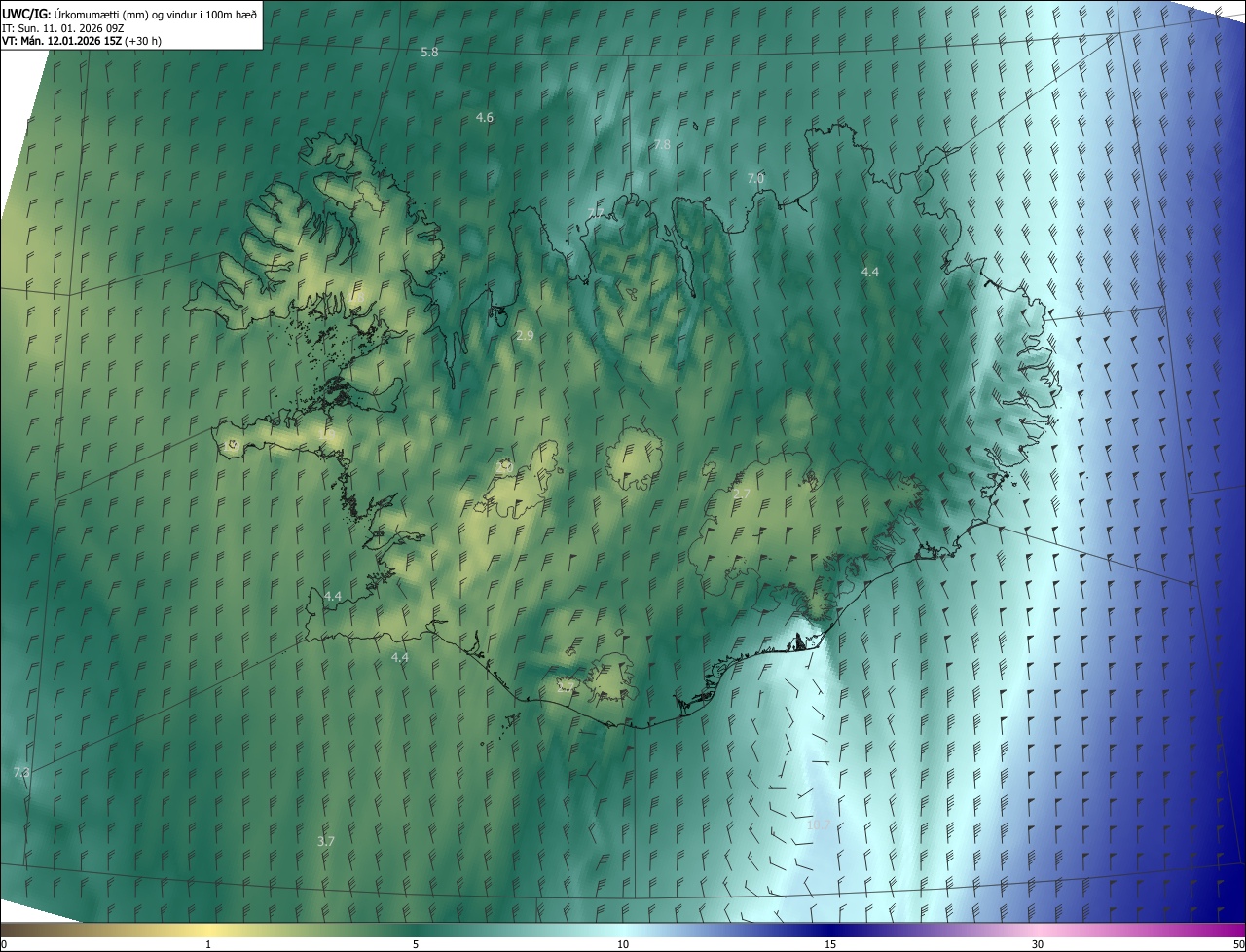Image resolution: width=1246 pixels, height=952 pixels.
Task: Click the 'VT: Mán. 12.01.2026 15Z' valid time
Action: pyautogui.click(x=81, y=41)
